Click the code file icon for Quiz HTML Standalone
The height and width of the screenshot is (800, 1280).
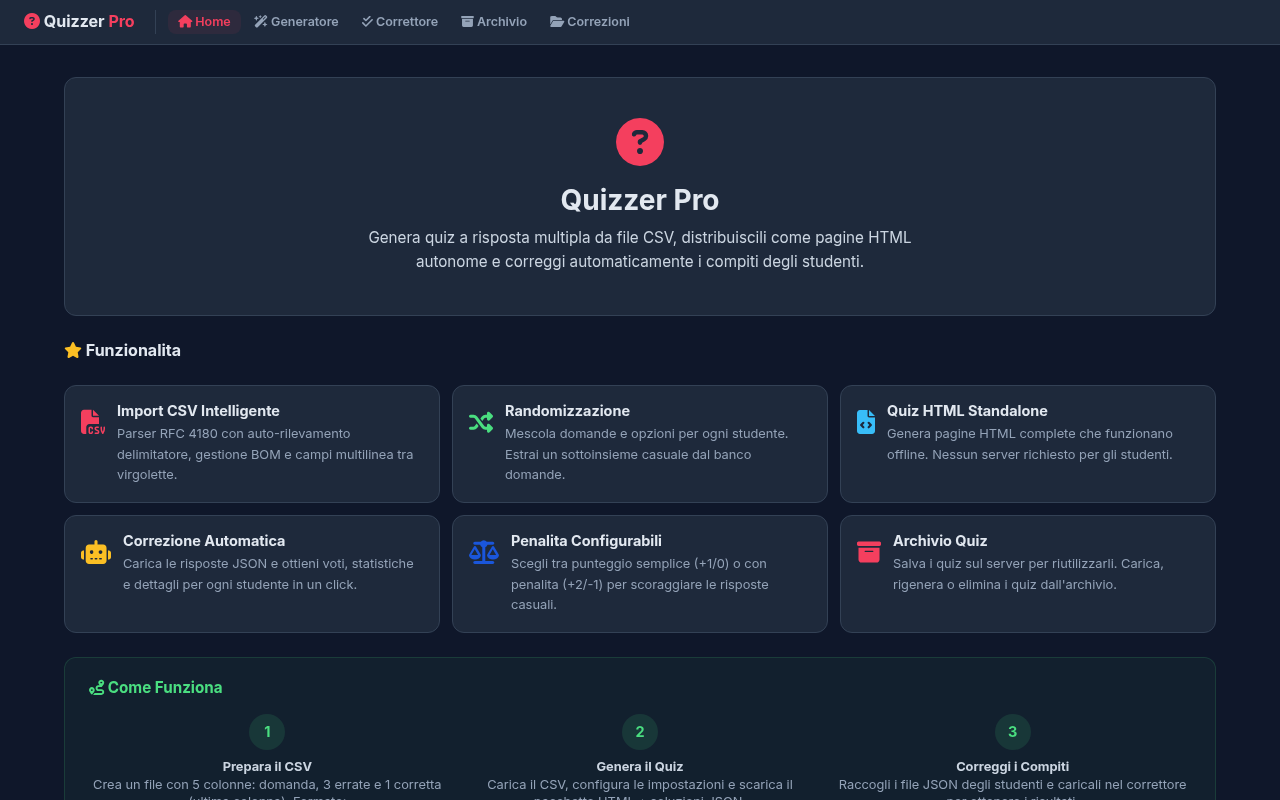pos(866,420)
